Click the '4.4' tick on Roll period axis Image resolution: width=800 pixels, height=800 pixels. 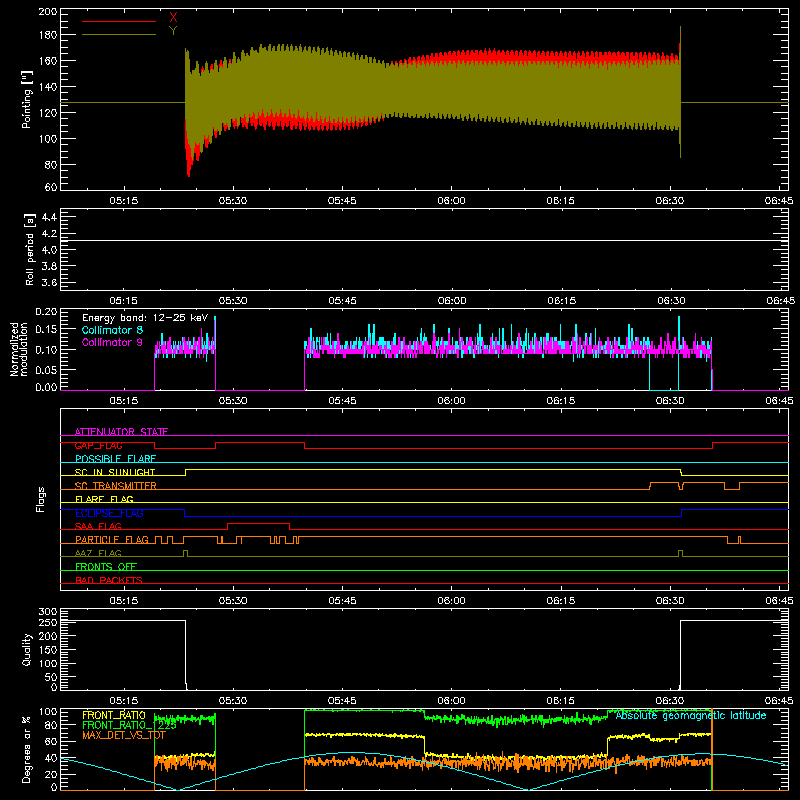coord(49,217)
